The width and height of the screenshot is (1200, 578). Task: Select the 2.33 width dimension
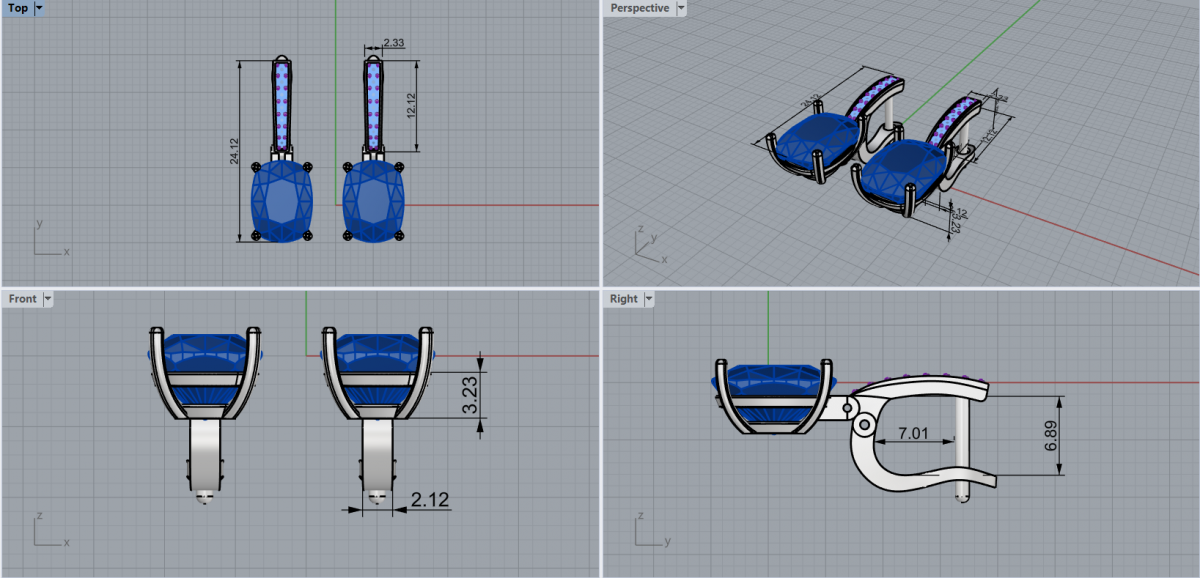click(x=392, y=43)
